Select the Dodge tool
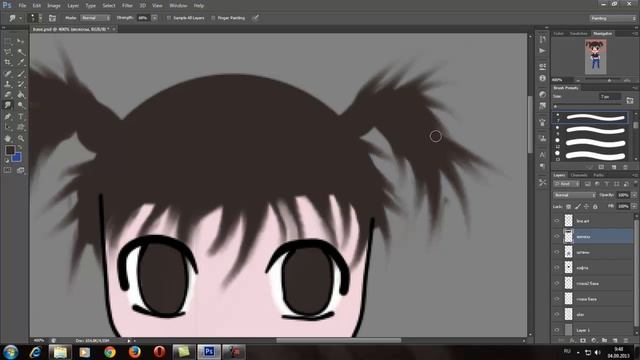Image resolution: width=640 pixels, height=360 pixels. pos(21,105)
